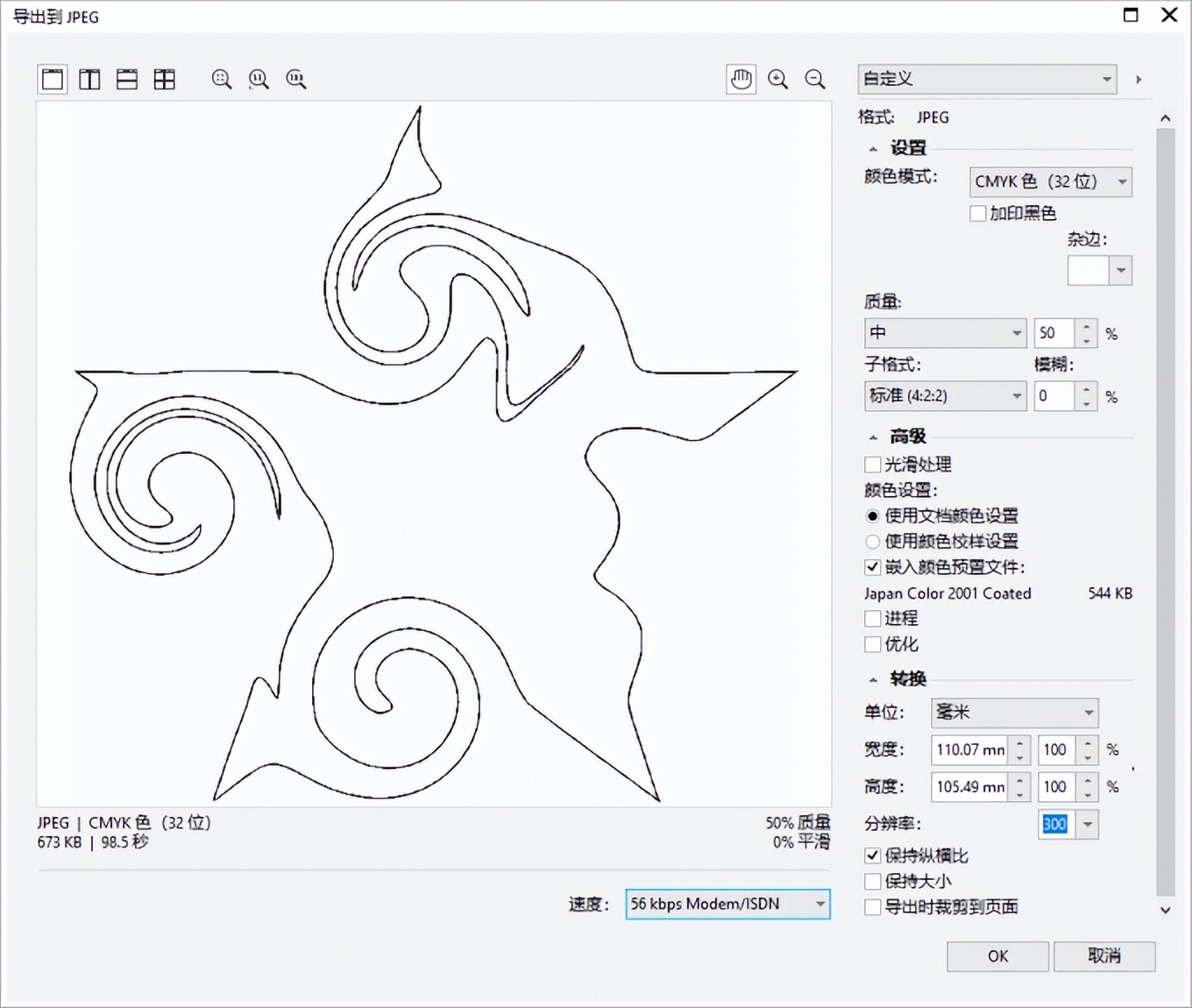Click the OK button
Viewport: 1192px width, 1008px height.
pyautogui.click(x=997, y=956)
